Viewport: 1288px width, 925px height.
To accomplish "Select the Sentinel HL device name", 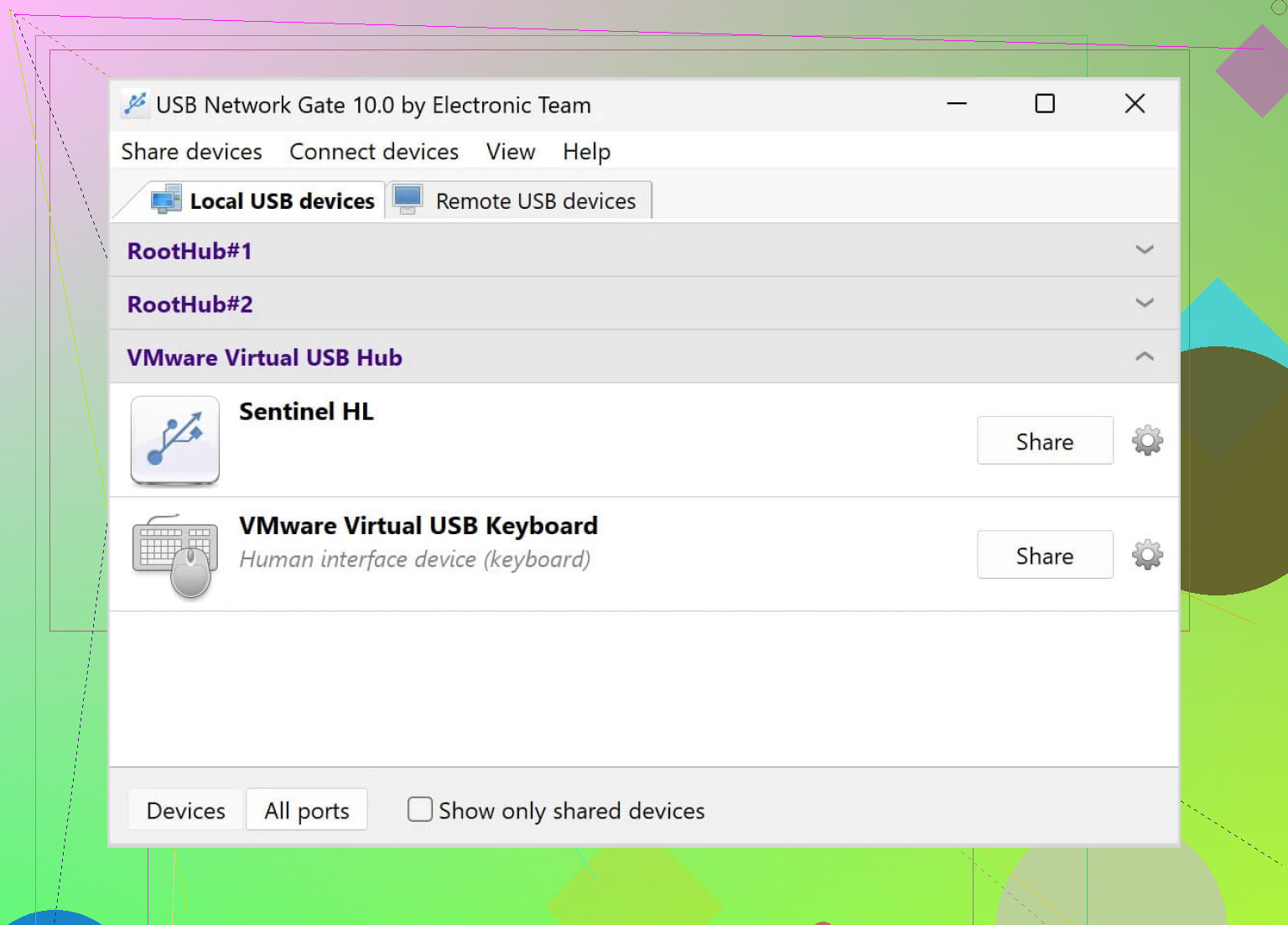I will [x=307, y=411].
